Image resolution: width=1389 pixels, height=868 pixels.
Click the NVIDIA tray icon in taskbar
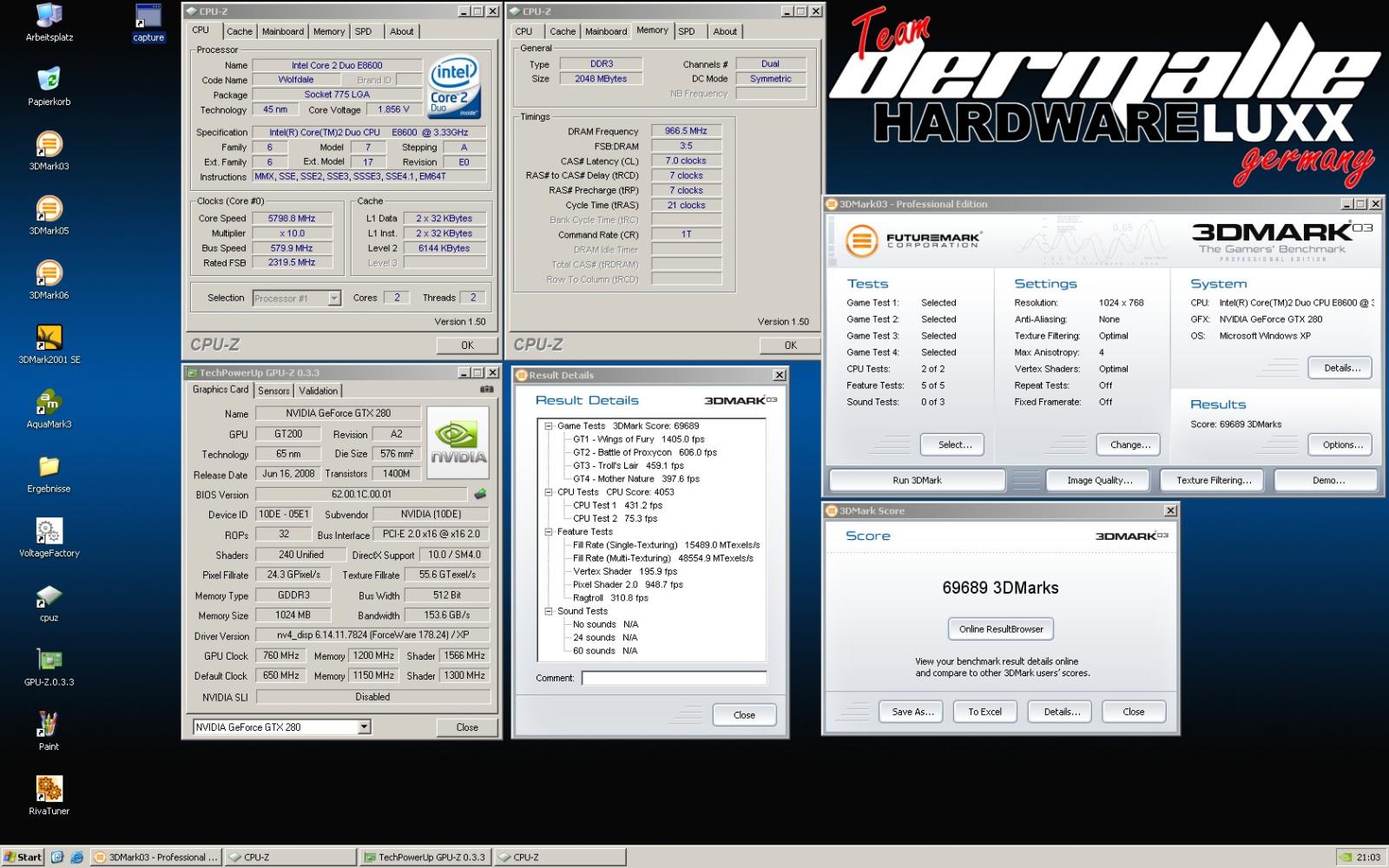[1345, 857]
